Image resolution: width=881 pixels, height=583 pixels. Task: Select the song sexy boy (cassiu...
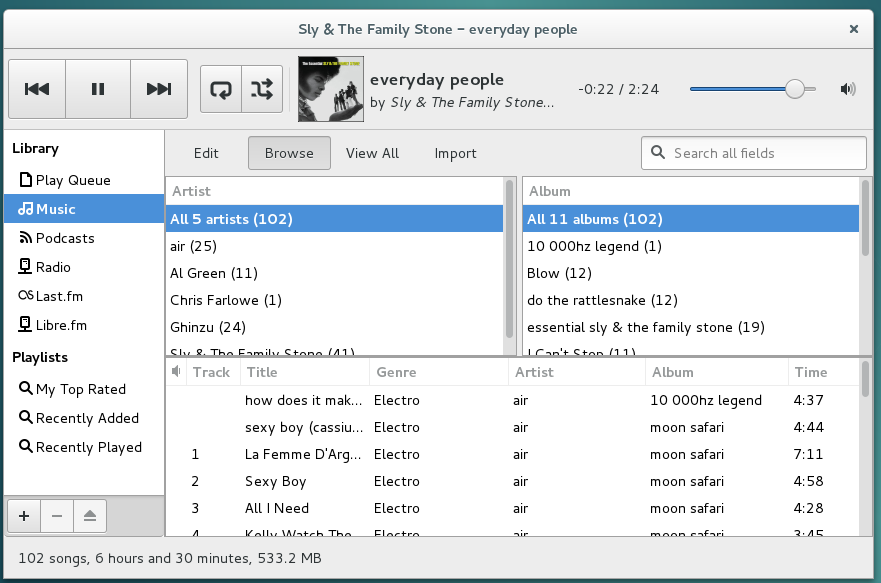[512, 427]
